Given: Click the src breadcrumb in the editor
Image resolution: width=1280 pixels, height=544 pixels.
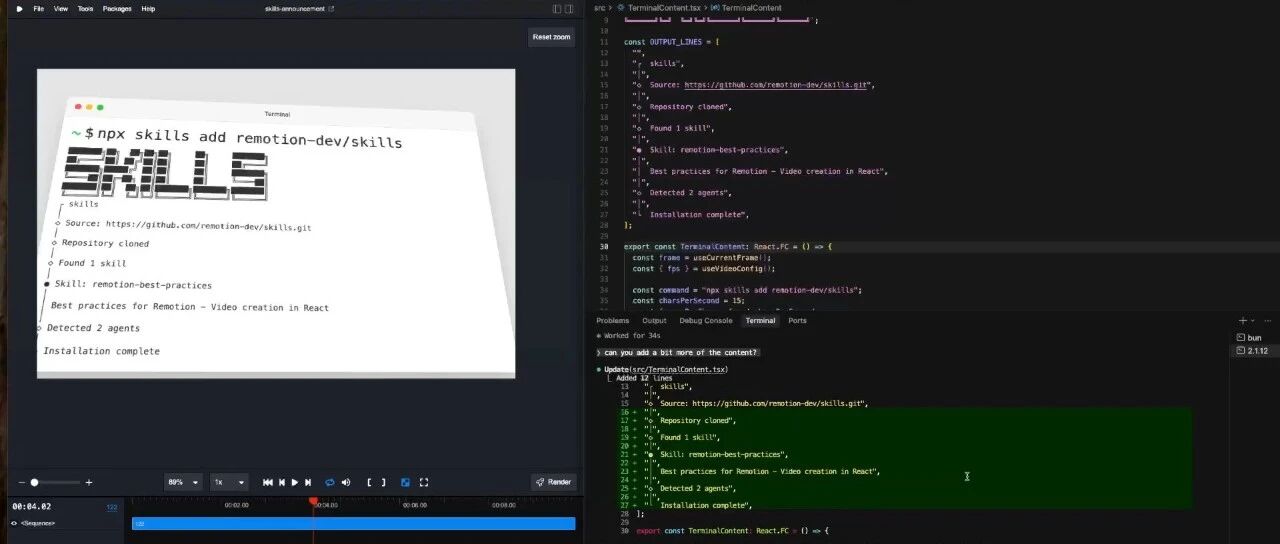Looking at the screenshot, I should 600,8.
